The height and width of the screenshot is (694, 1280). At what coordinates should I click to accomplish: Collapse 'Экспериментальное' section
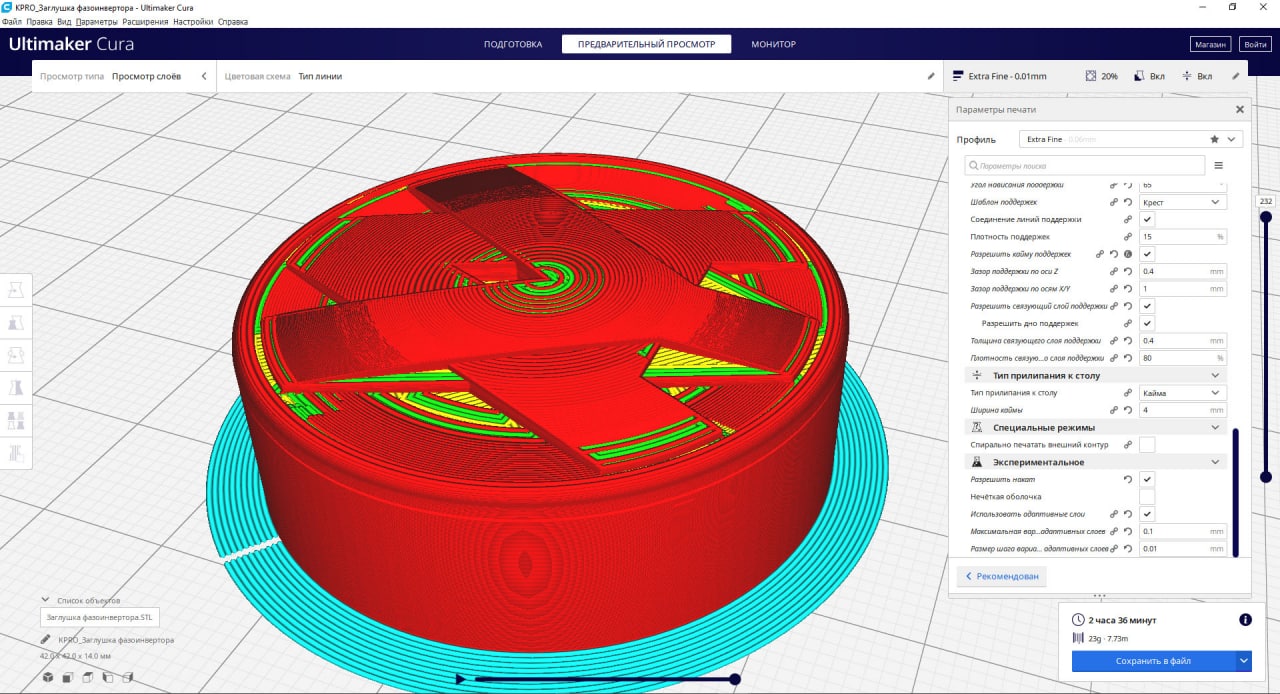pos(1095,462)
